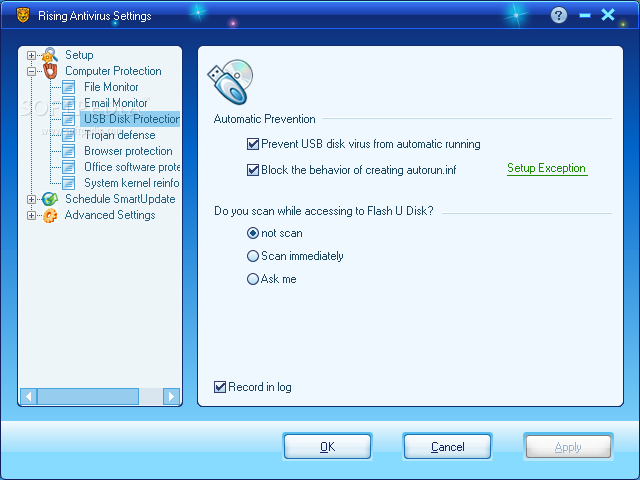Click the Email Monitor page icon

click(69, 103)
